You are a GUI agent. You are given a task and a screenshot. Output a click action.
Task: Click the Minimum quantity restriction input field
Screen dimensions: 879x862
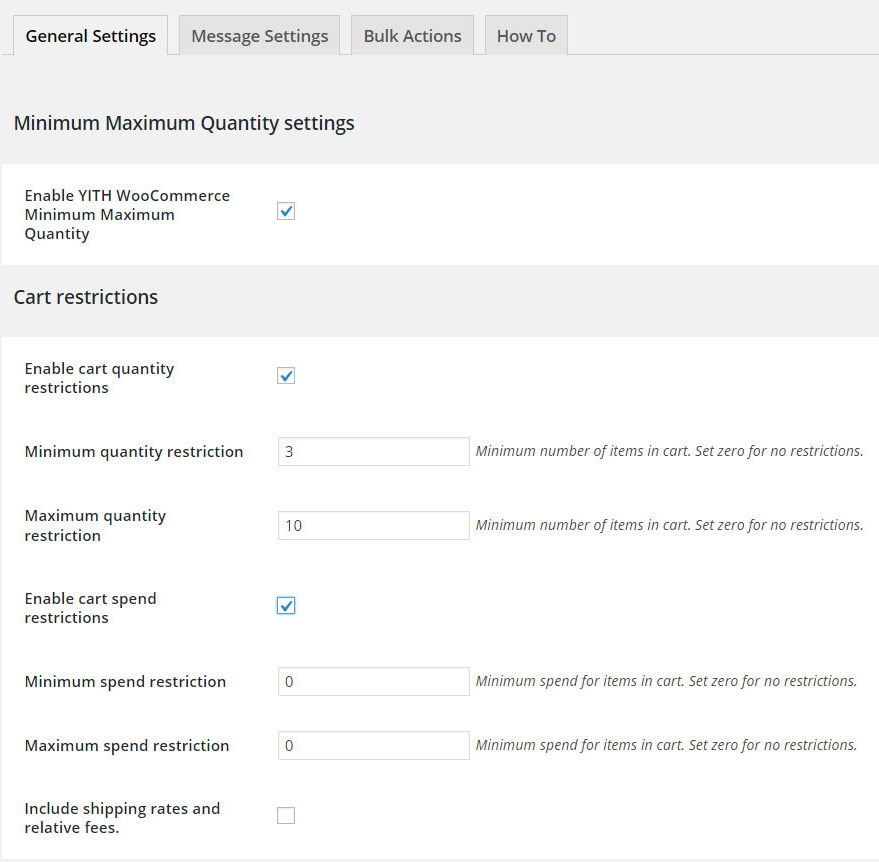click(x=373, y=452)
